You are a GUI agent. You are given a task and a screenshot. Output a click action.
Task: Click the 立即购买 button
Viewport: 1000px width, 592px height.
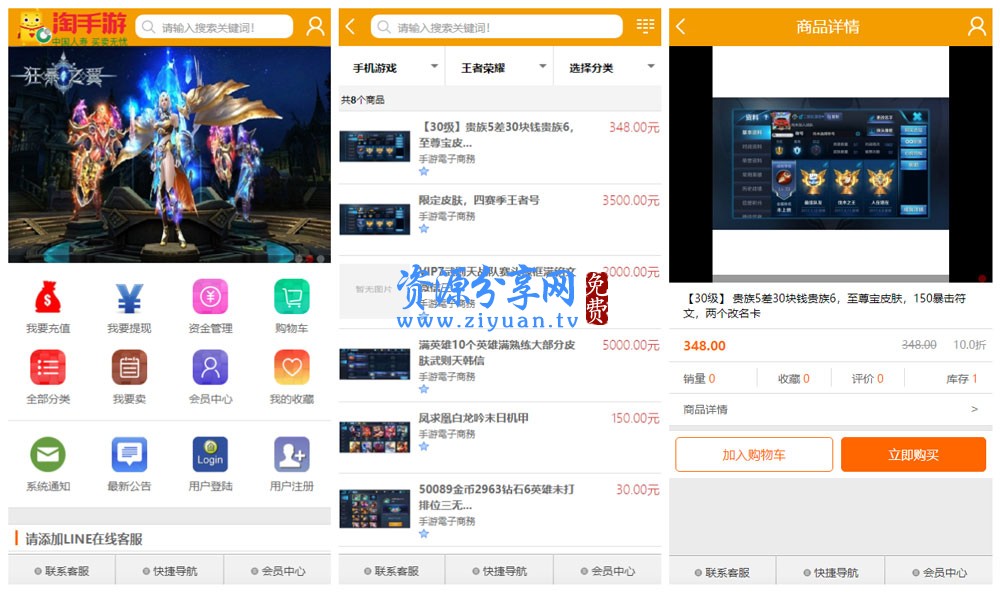click(913, 454)
